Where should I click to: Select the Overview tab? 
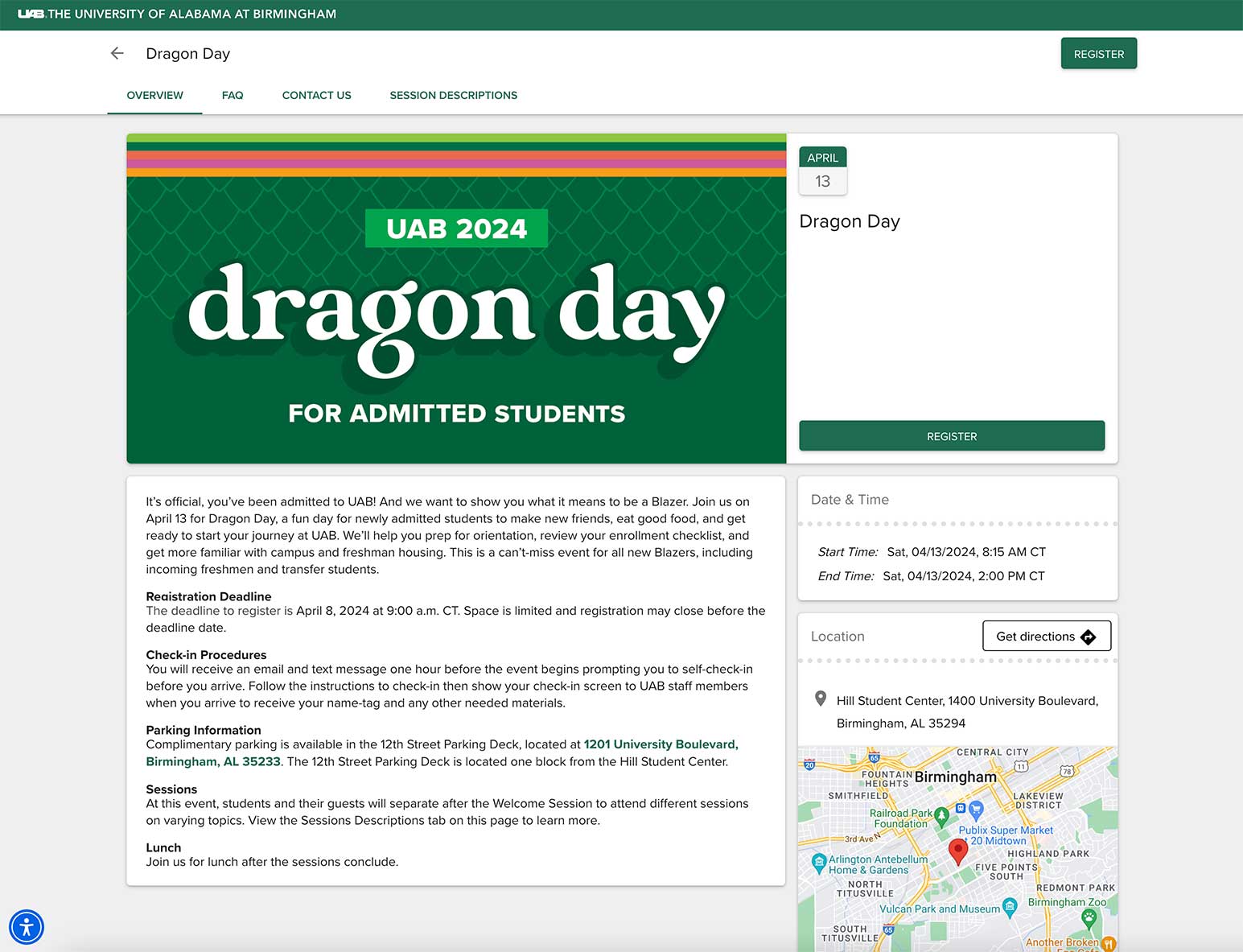coord(154,95)
